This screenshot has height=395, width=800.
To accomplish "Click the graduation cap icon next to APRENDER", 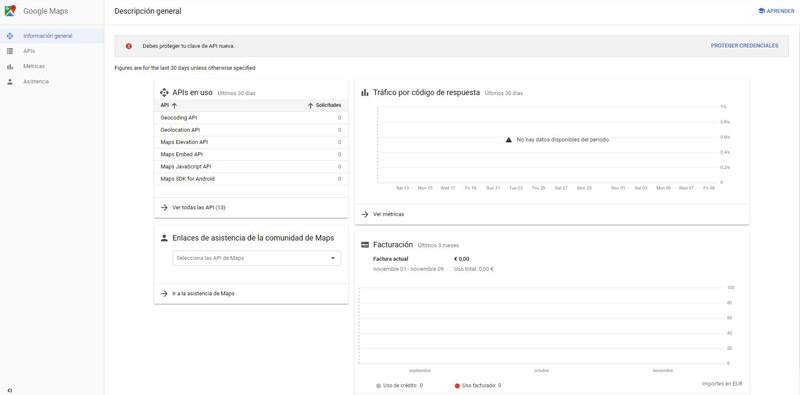I will tap(761, 11).
